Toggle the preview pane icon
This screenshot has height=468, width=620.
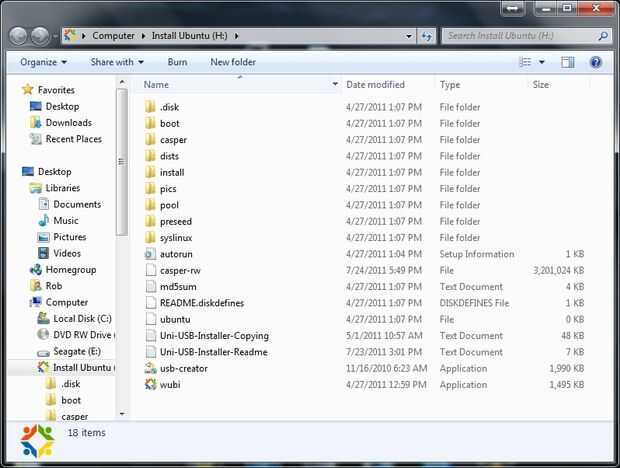pyautogui.click(x=568, y=62)
